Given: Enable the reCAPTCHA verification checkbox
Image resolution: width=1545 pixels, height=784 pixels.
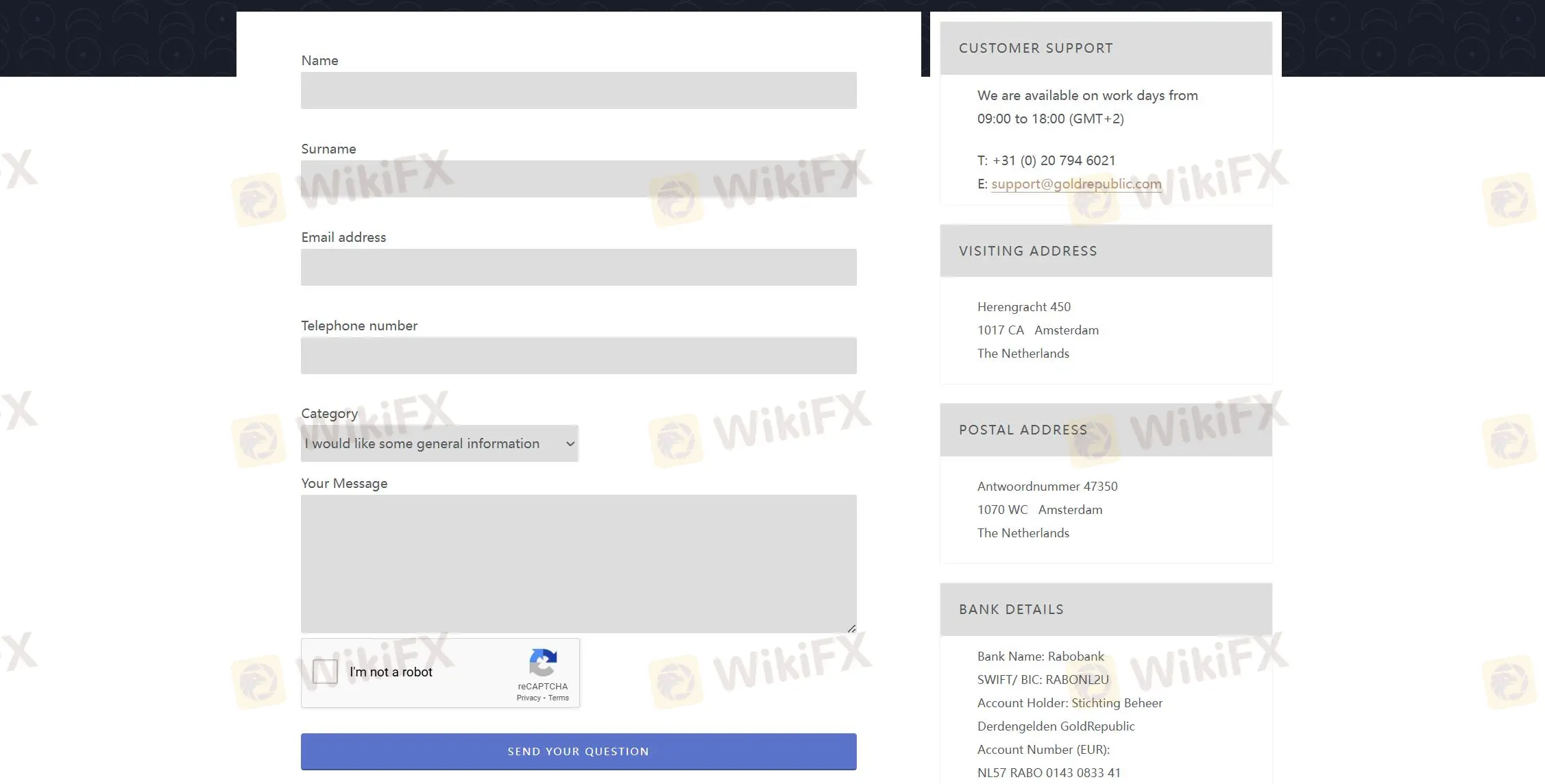Looking at the screenshot, I should (x=325, y=671).
